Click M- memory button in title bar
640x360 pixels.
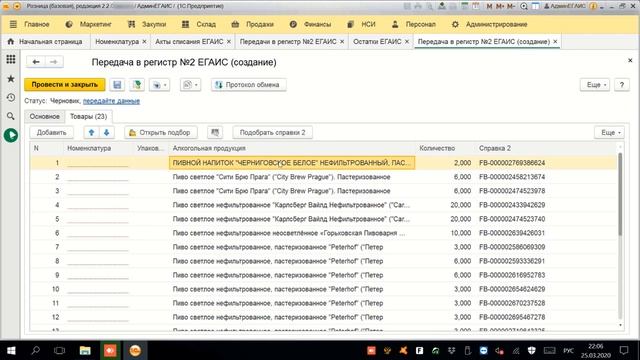(511, 6)
